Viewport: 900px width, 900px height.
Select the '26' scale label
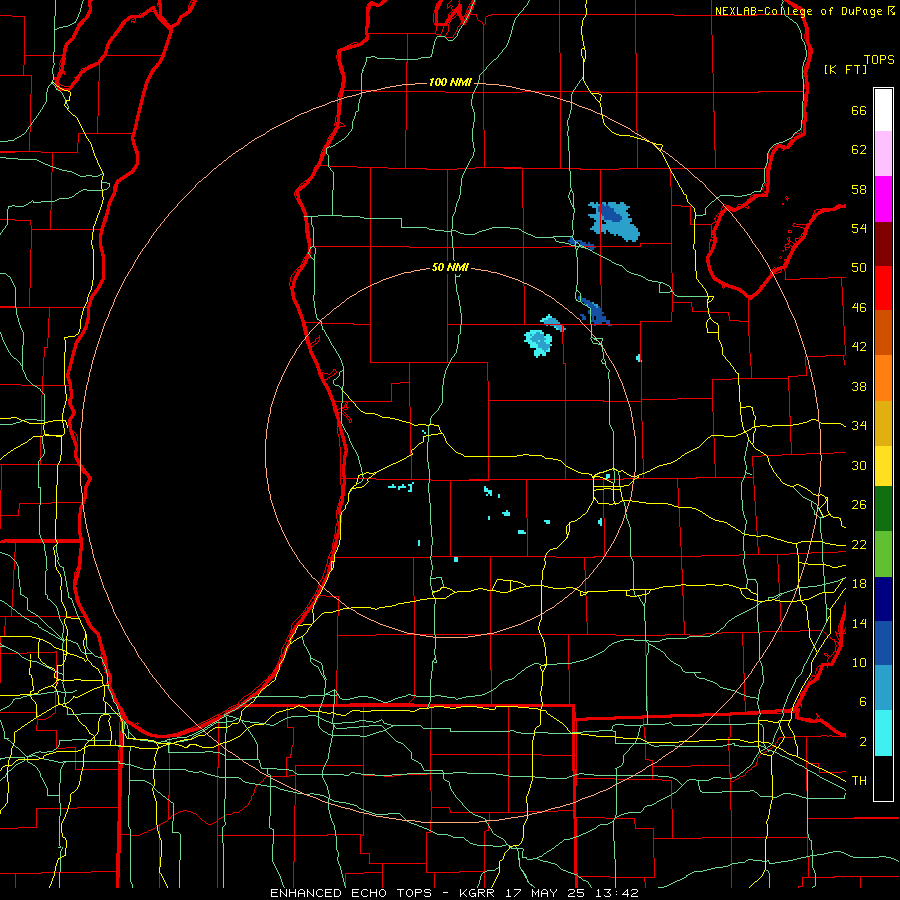(859, 505)
